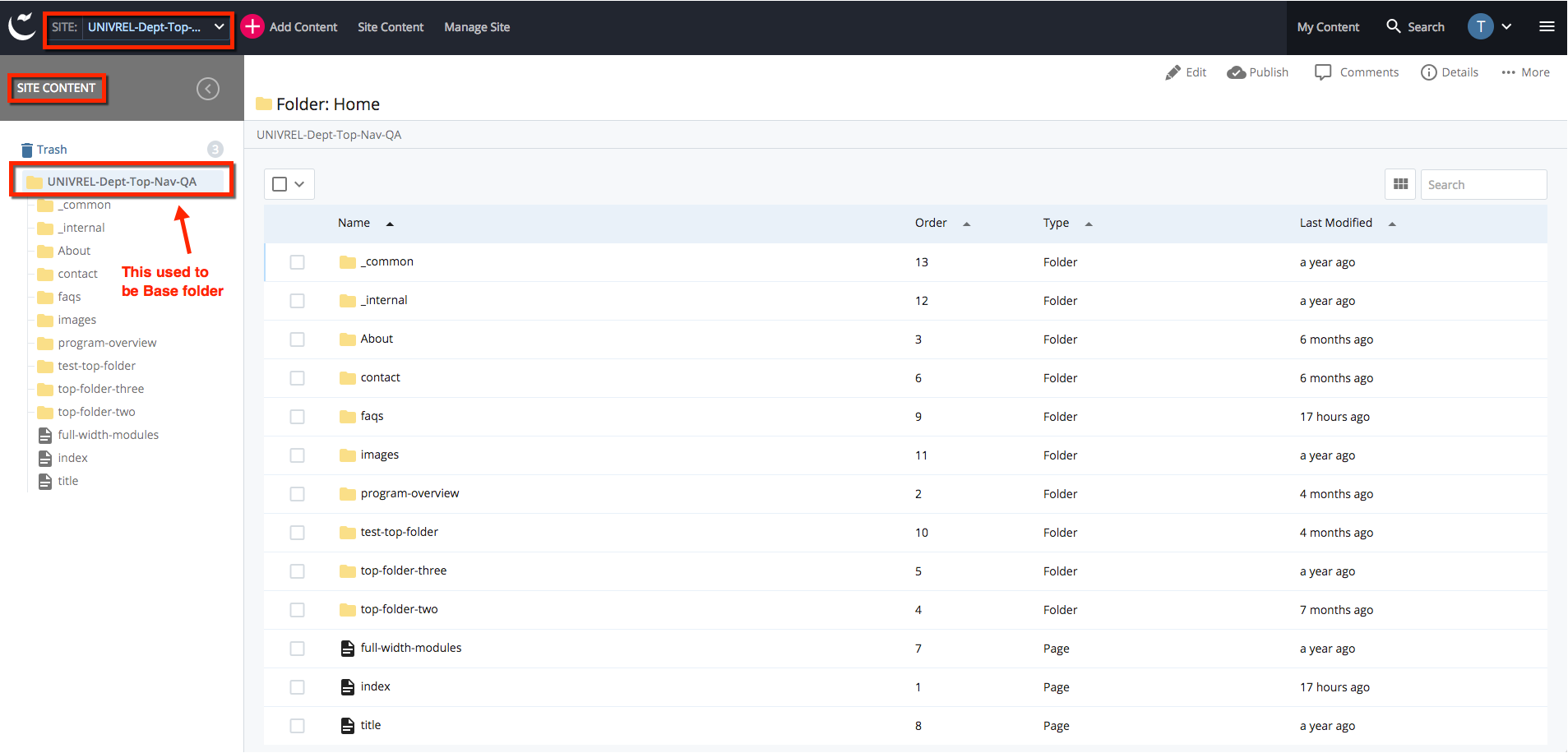Click the Comments speech bubble icon
This screenshot has height=753, width=1568.
click(x=1323, y=72)
